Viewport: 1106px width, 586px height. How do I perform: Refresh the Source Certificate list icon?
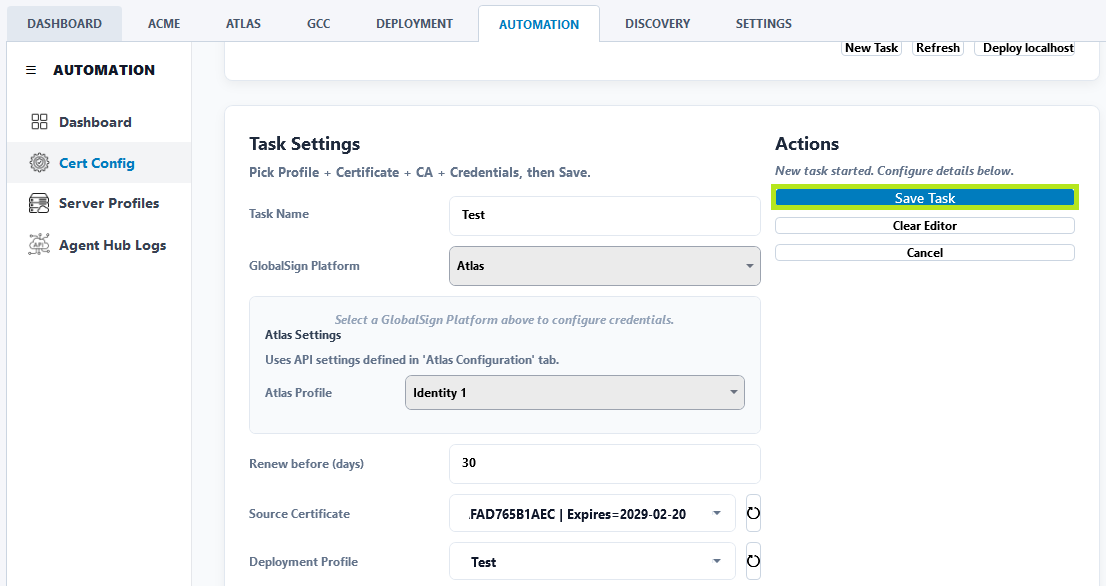[x=753, y=513]
